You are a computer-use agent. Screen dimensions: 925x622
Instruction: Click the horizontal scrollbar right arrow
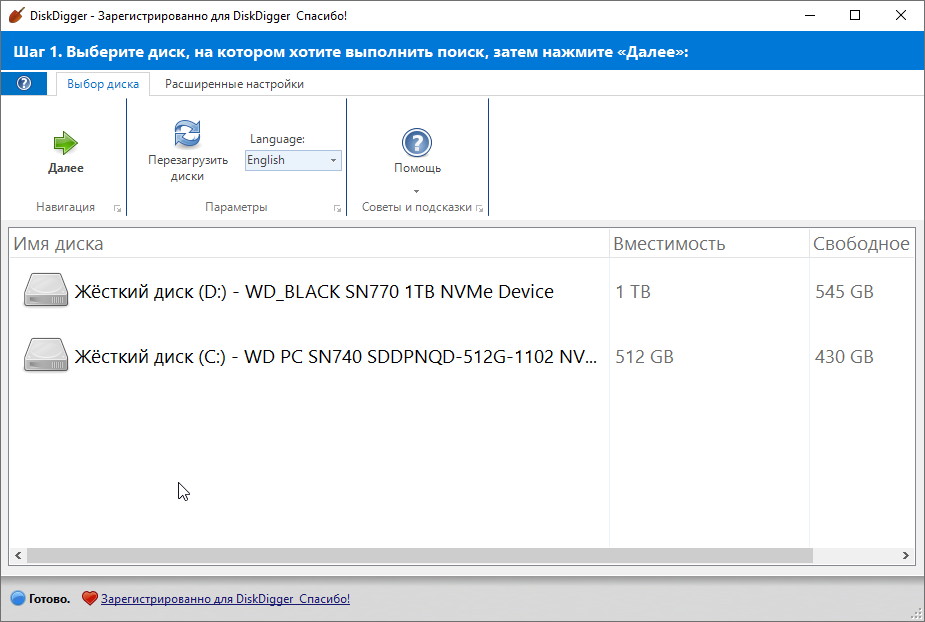coord(906,555)
